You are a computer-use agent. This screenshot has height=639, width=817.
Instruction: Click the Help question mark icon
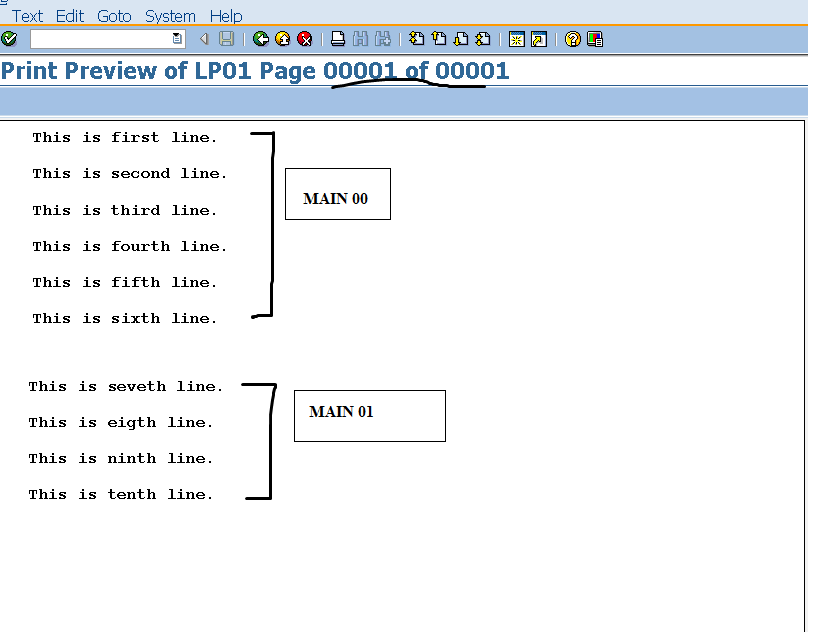(x=570, y=39)
